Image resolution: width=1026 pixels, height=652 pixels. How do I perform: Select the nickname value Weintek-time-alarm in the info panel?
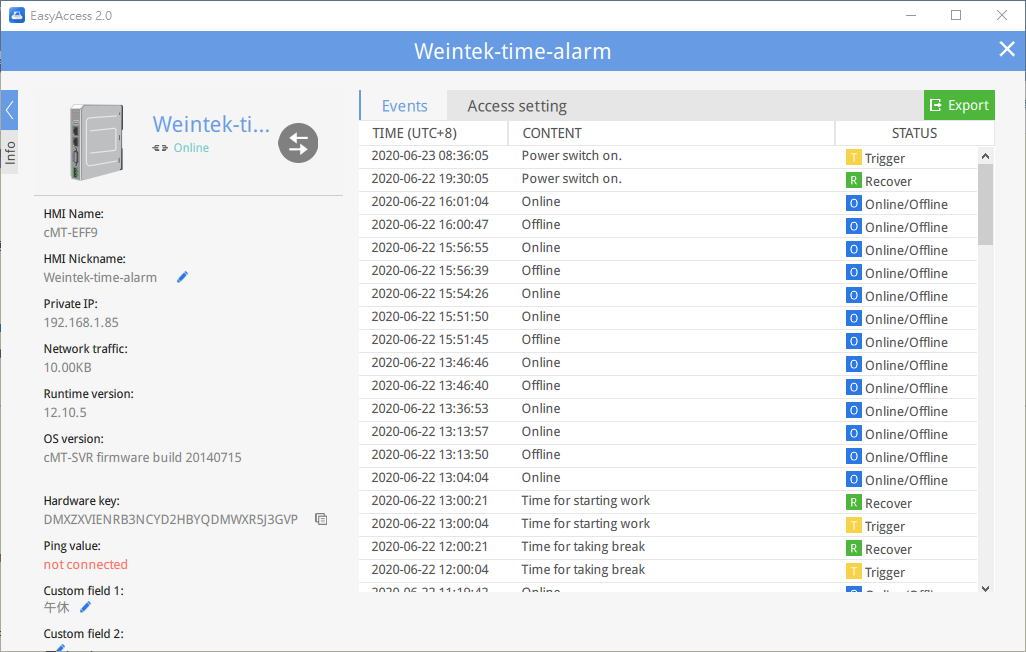100,278
